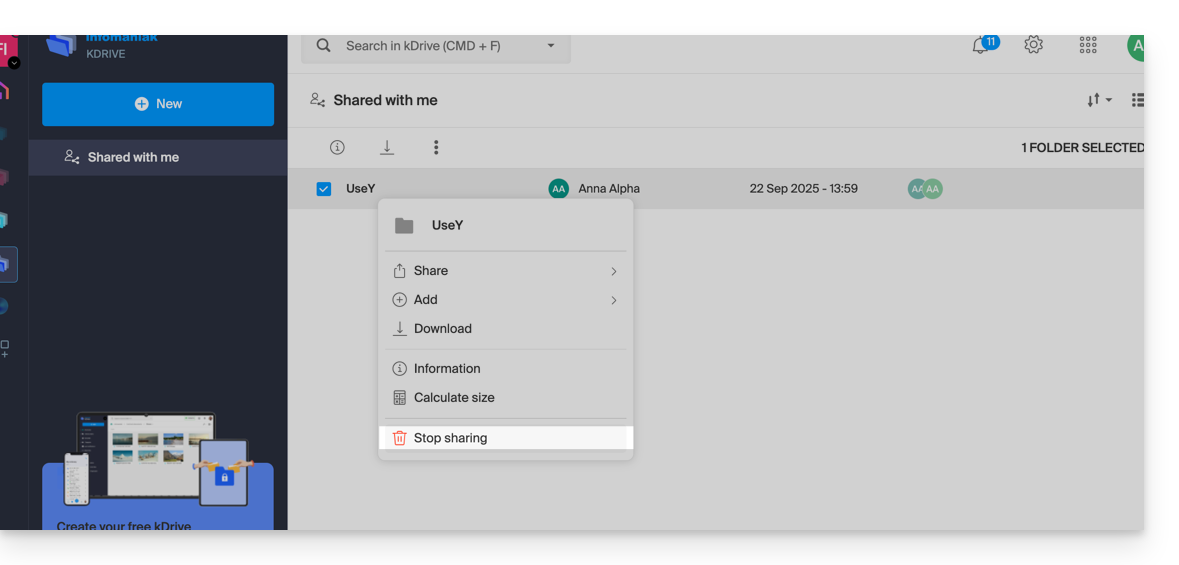Image resolution: width=1179 pixels, height=565 pixels.
Task: Open the sort order dropdown
Action: pos(1099,100)
